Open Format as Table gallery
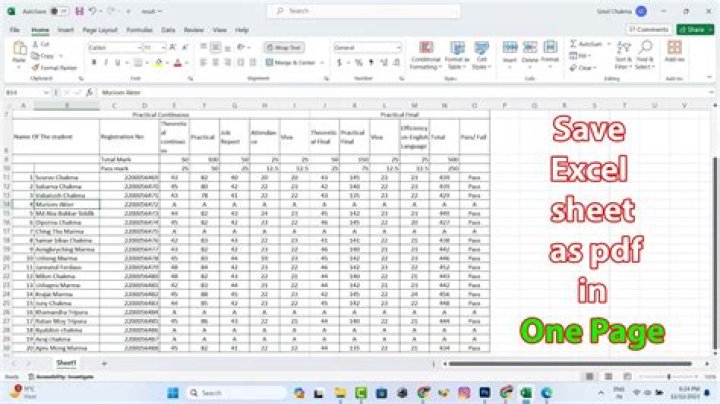The image size is (720, 404). click(x=457, y=56)
